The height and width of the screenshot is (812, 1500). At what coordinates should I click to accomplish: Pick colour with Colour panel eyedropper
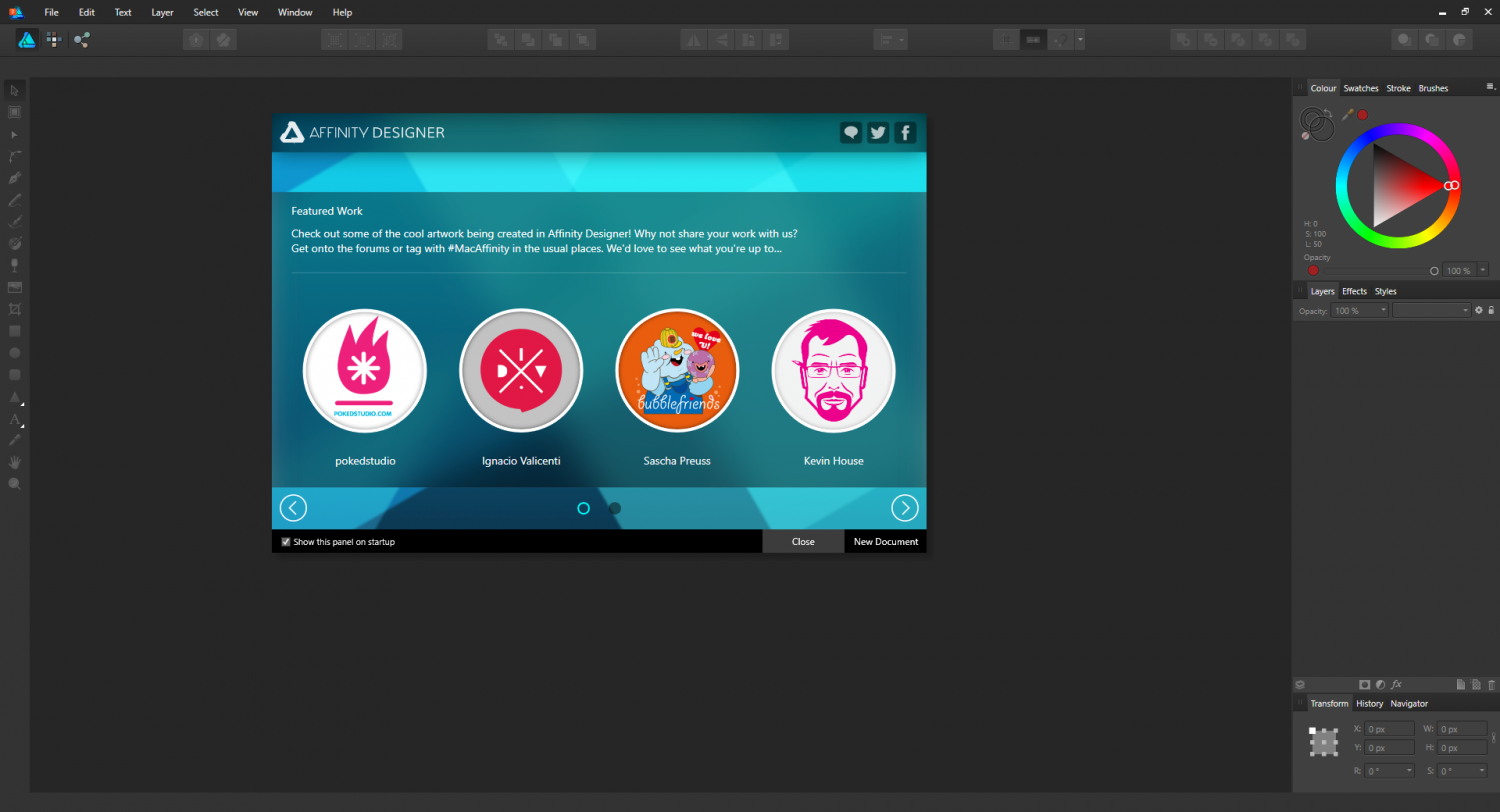click(1347, 115)
